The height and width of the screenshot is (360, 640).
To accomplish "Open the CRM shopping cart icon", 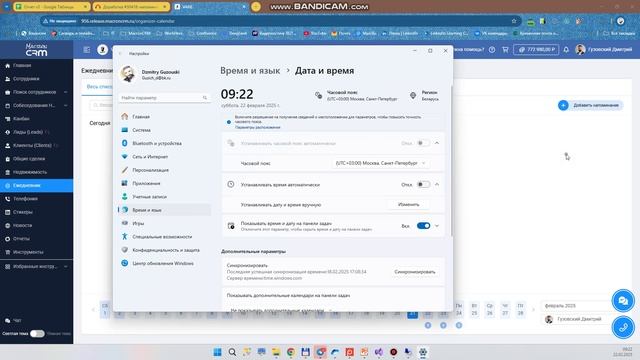I will coord(505,49).
